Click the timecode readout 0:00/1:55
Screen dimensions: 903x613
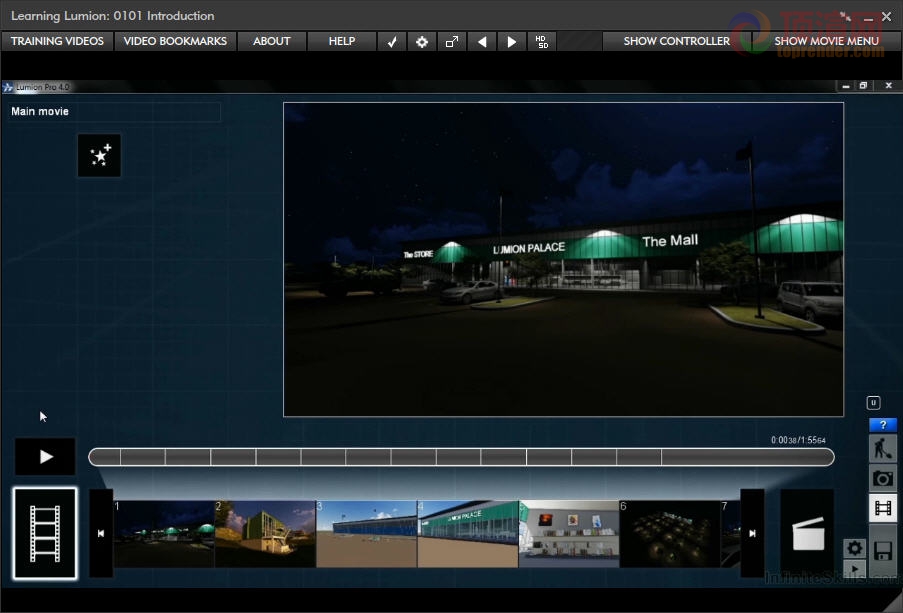coord(798,440)
